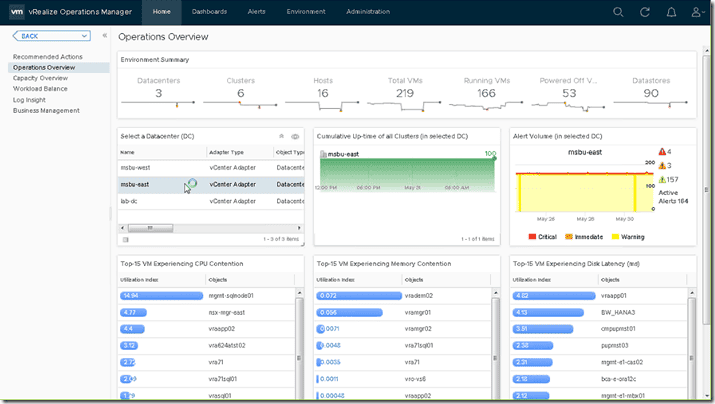The height and width of the screenshot is (404, 715).
Task: Open the search magnifier icon
Action: 618,12
